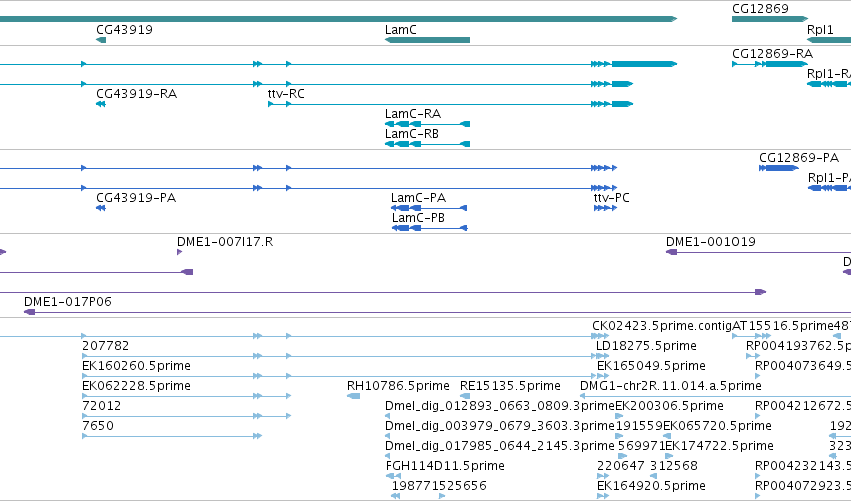
Task: Select the 72012 EST label
Action: 101,406
